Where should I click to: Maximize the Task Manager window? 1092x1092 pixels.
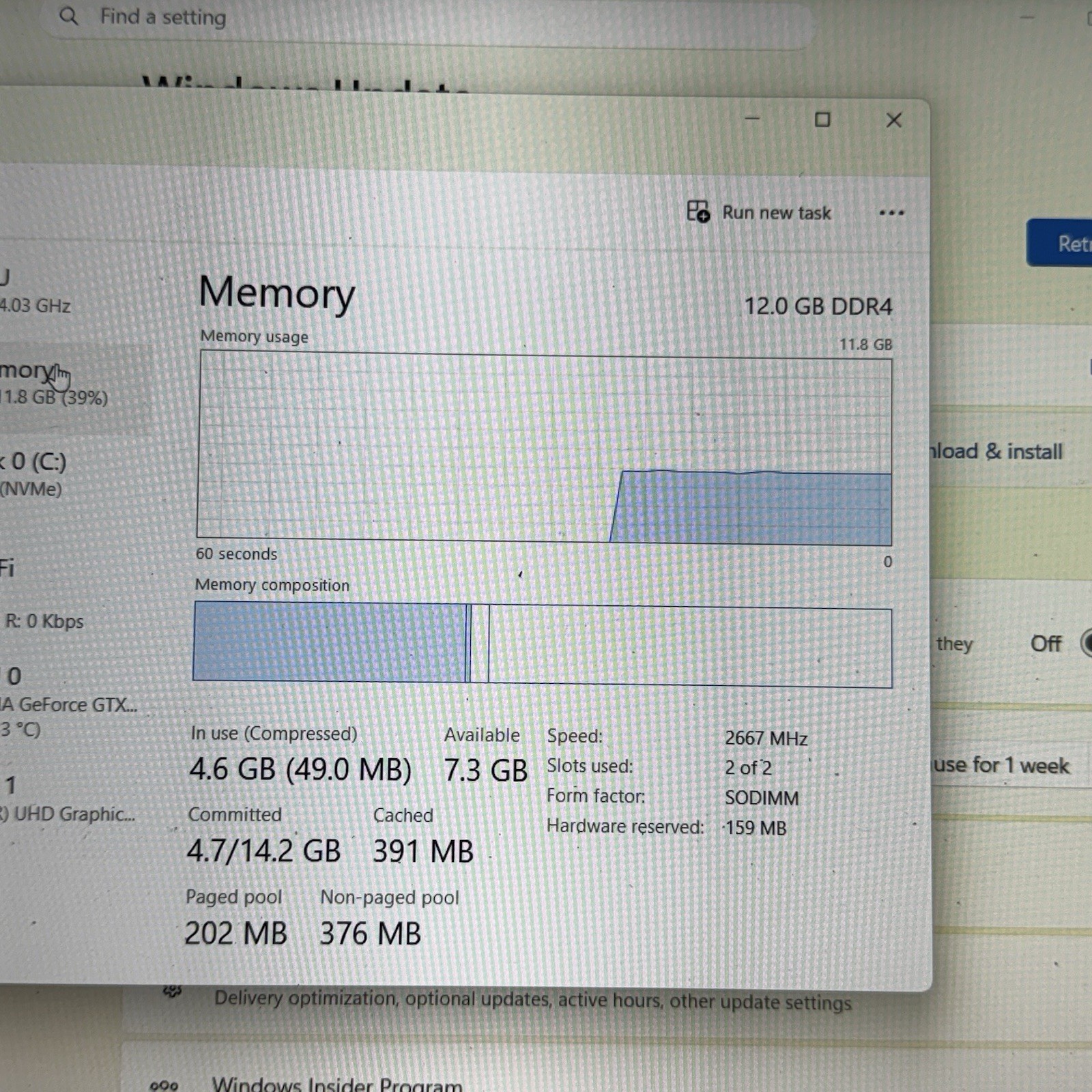822,120
